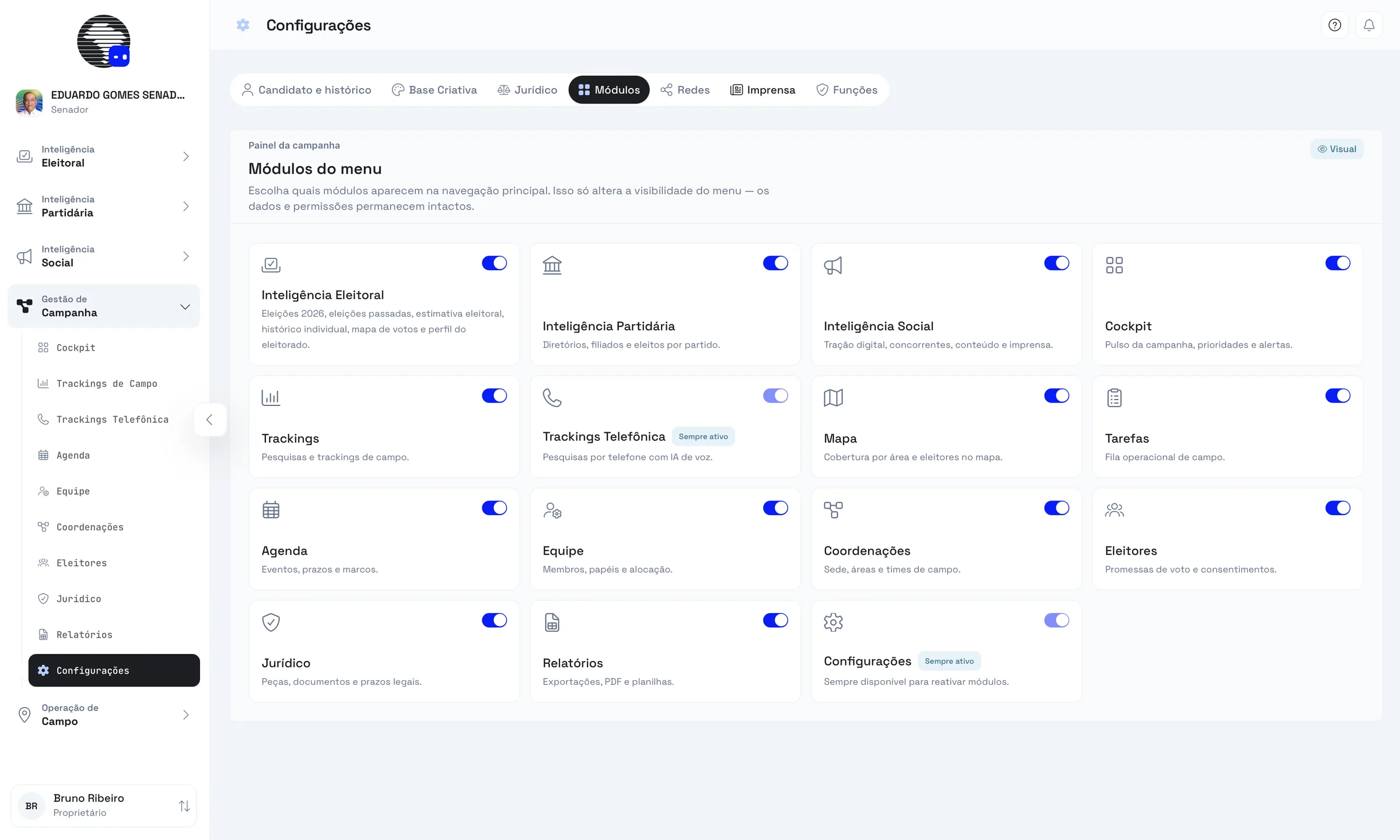Open the help question mark icon
Image resolution: width=1400 pixels, height=840 pixels.
click(1335, 25)
